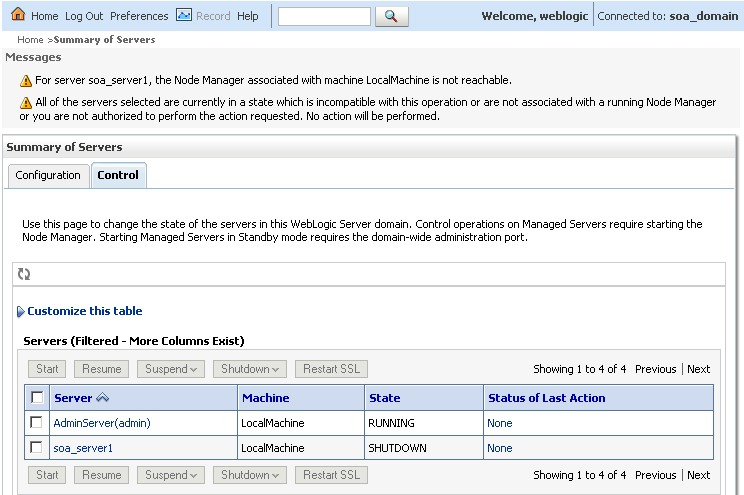Click the top Restart SSL button
This screenshot has height=495, width=744.
pos(331,369)
